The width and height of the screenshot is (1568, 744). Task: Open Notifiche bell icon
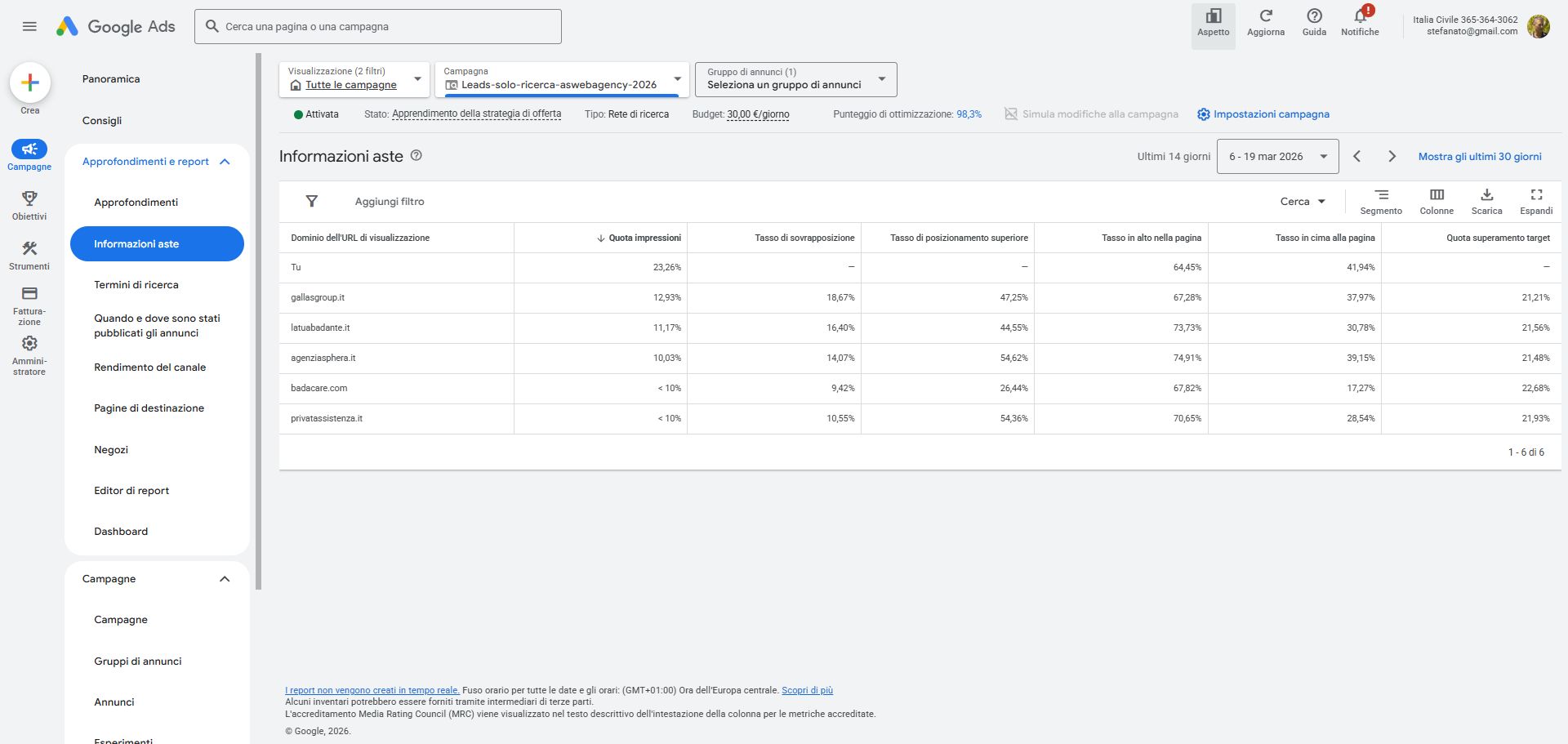[1360, 16]
